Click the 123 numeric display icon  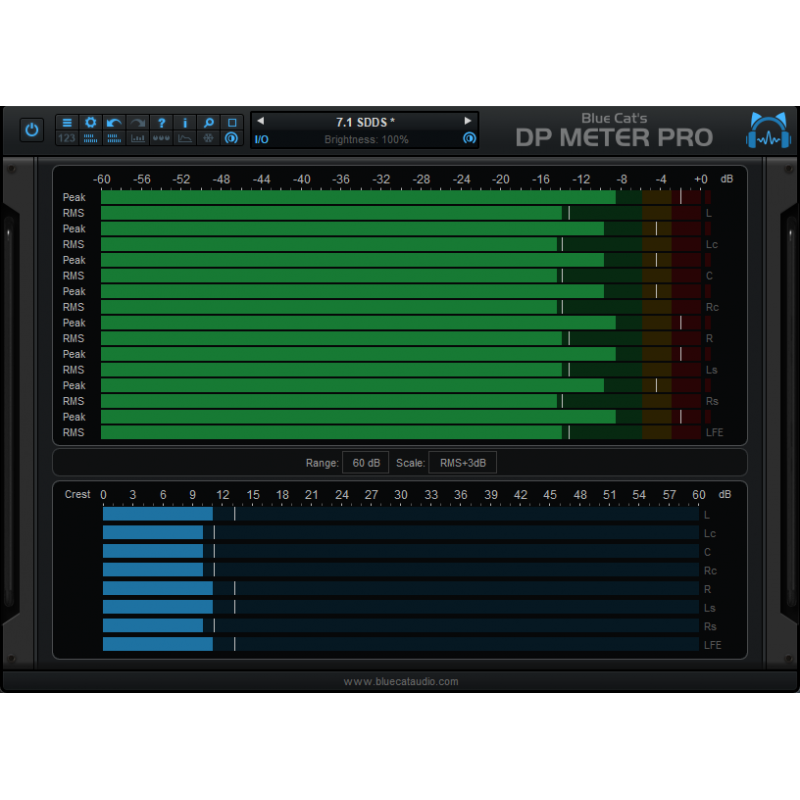tap(66, 139)
